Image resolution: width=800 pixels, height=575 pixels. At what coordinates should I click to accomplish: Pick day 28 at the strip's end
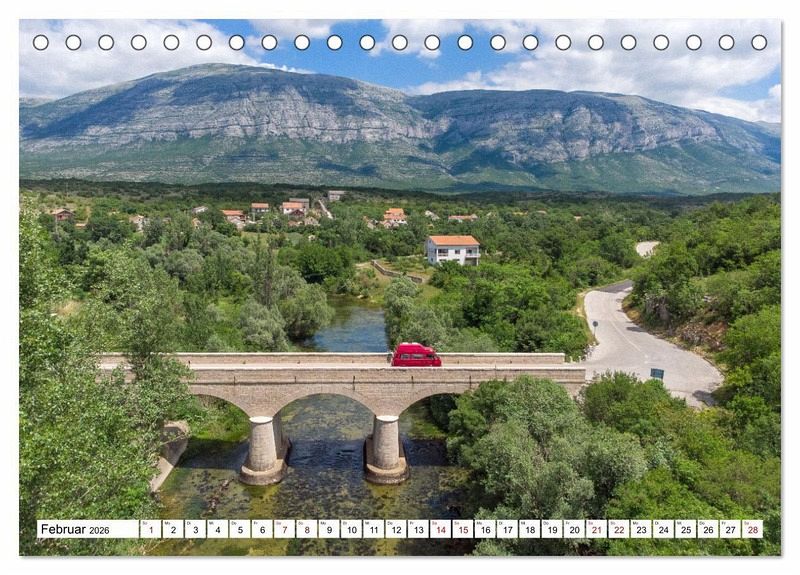pos(752,529)
